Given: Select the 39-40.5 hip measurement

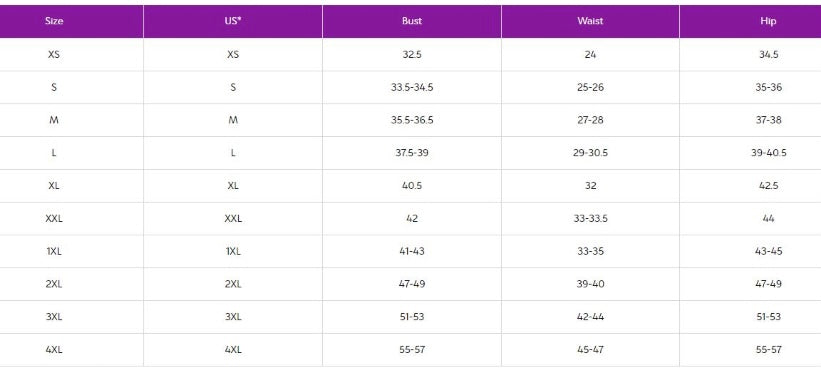Looking at the screenshot, I should point(768,153).
